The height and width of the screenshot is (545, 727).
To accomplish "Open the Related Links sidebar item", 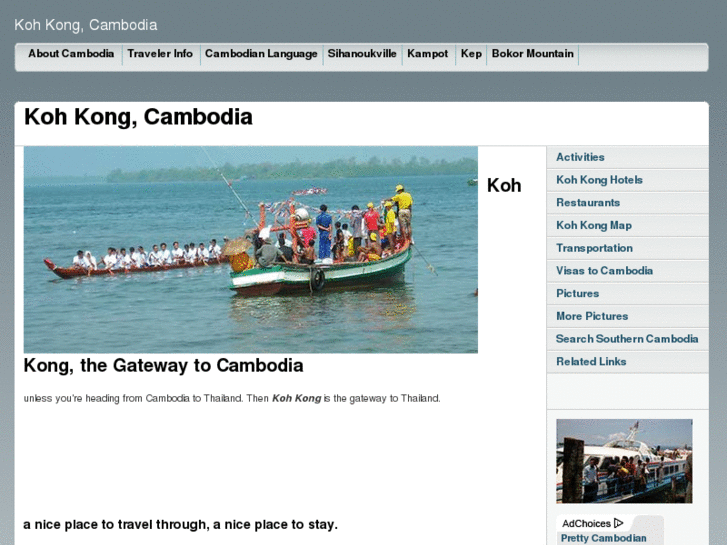I will [x=591, y=362].
